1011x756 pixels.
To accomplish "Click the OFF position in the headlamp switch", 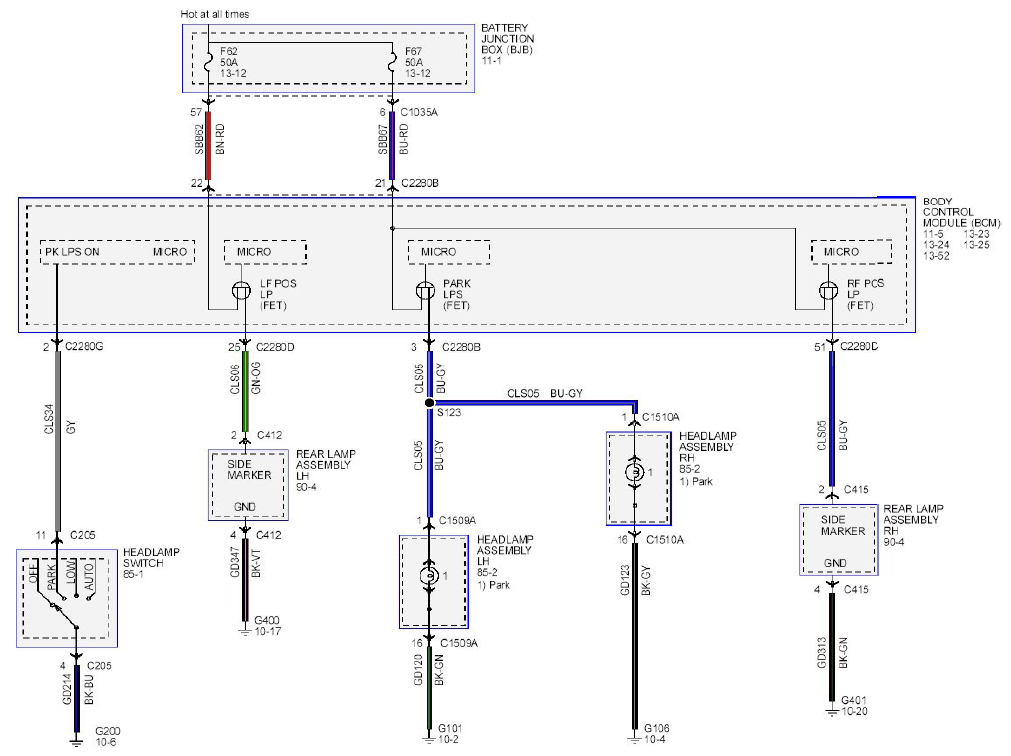I will point(34,574).
